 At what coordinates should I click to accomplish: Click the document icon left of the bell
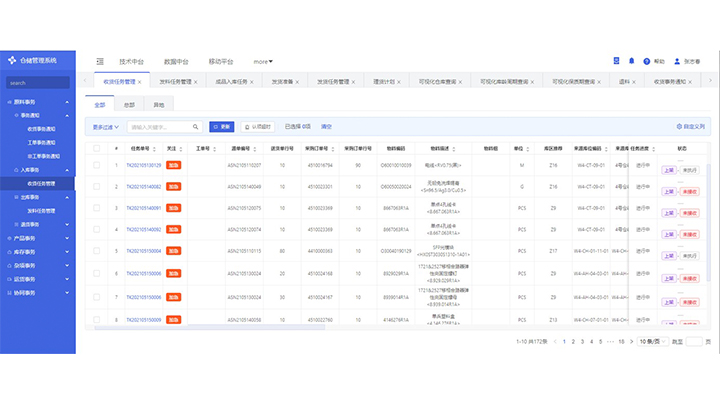tap(616, 61)
